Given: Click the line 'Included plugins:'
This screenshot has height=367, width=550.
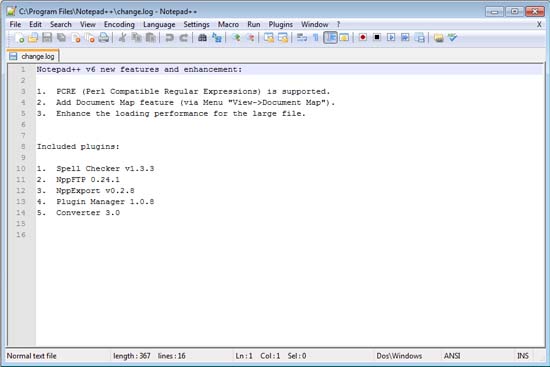Looking at the screenshot, I should (x=78, y=147).
